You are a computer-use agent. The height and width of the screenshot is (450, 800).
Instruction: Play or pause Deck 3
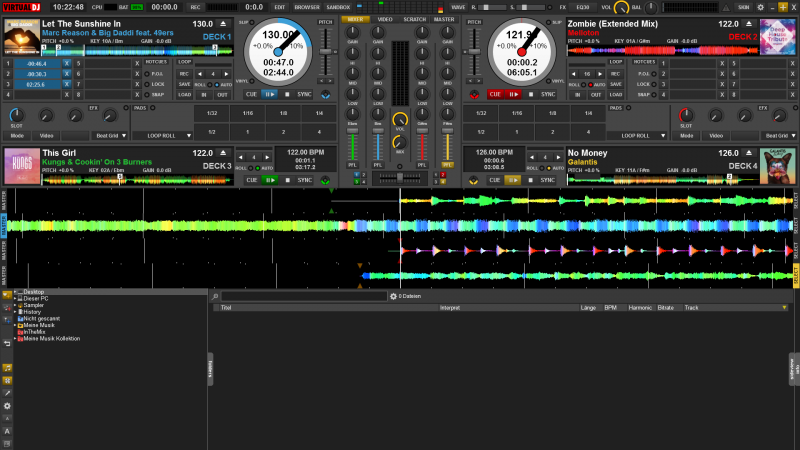(x=269, y=180)
